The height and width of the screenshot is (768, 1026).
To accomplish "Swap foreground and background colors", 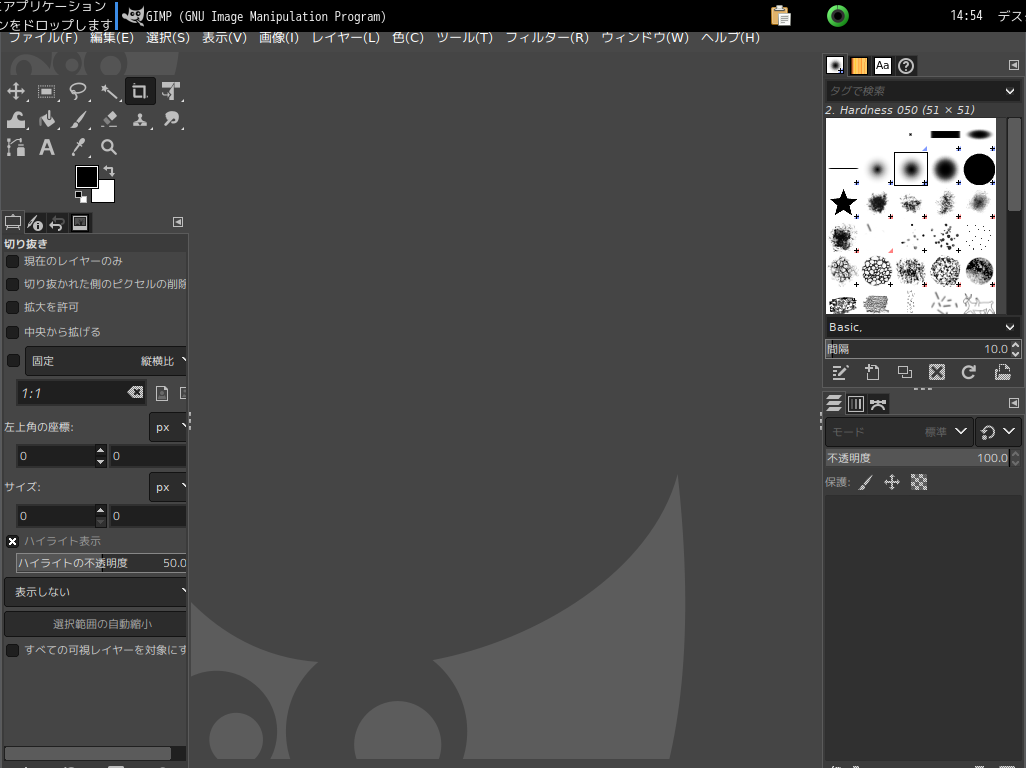I will tap(109, 171).
